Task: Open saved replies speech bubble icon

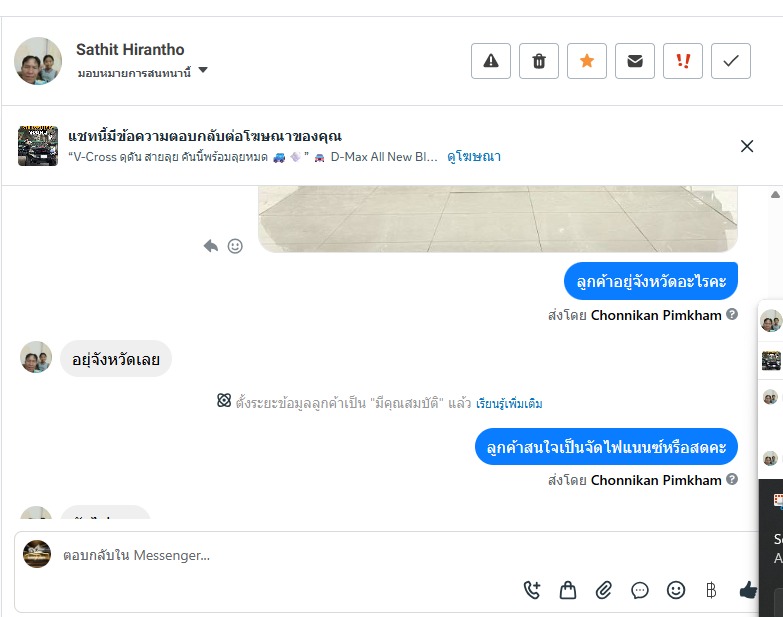Action: coord(640,590)
